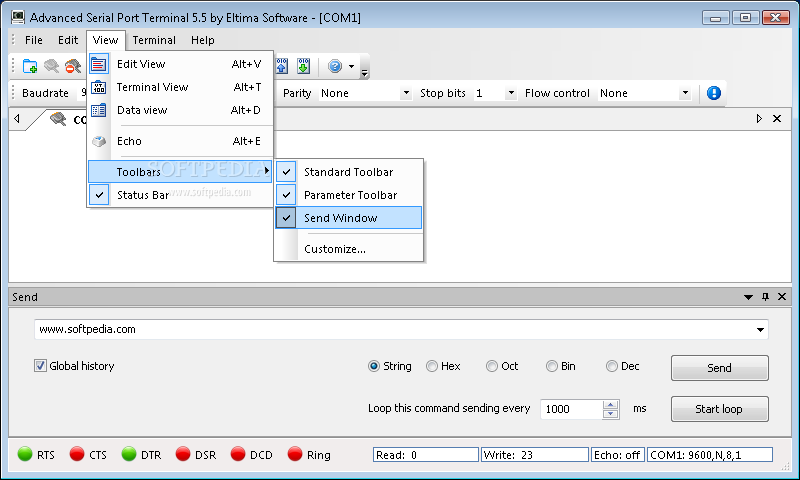Click the green DTR indicator light
Viewport: 800px width, 480px height.
pos(129,454)
